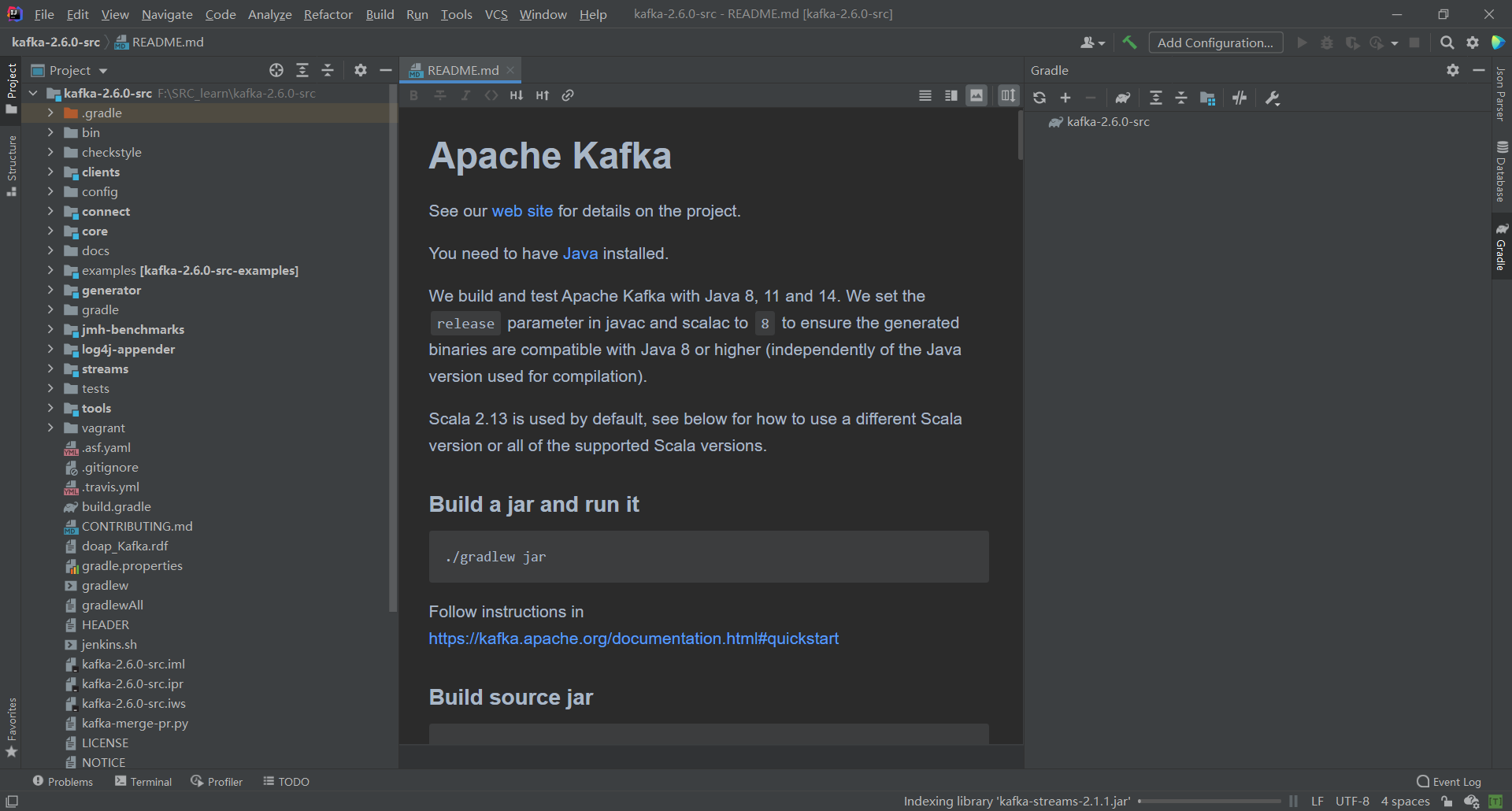Viewport: 1512px width, 811px height.
Task: Switch the markdown view to editor and preview
Action: tap(951, 95)
